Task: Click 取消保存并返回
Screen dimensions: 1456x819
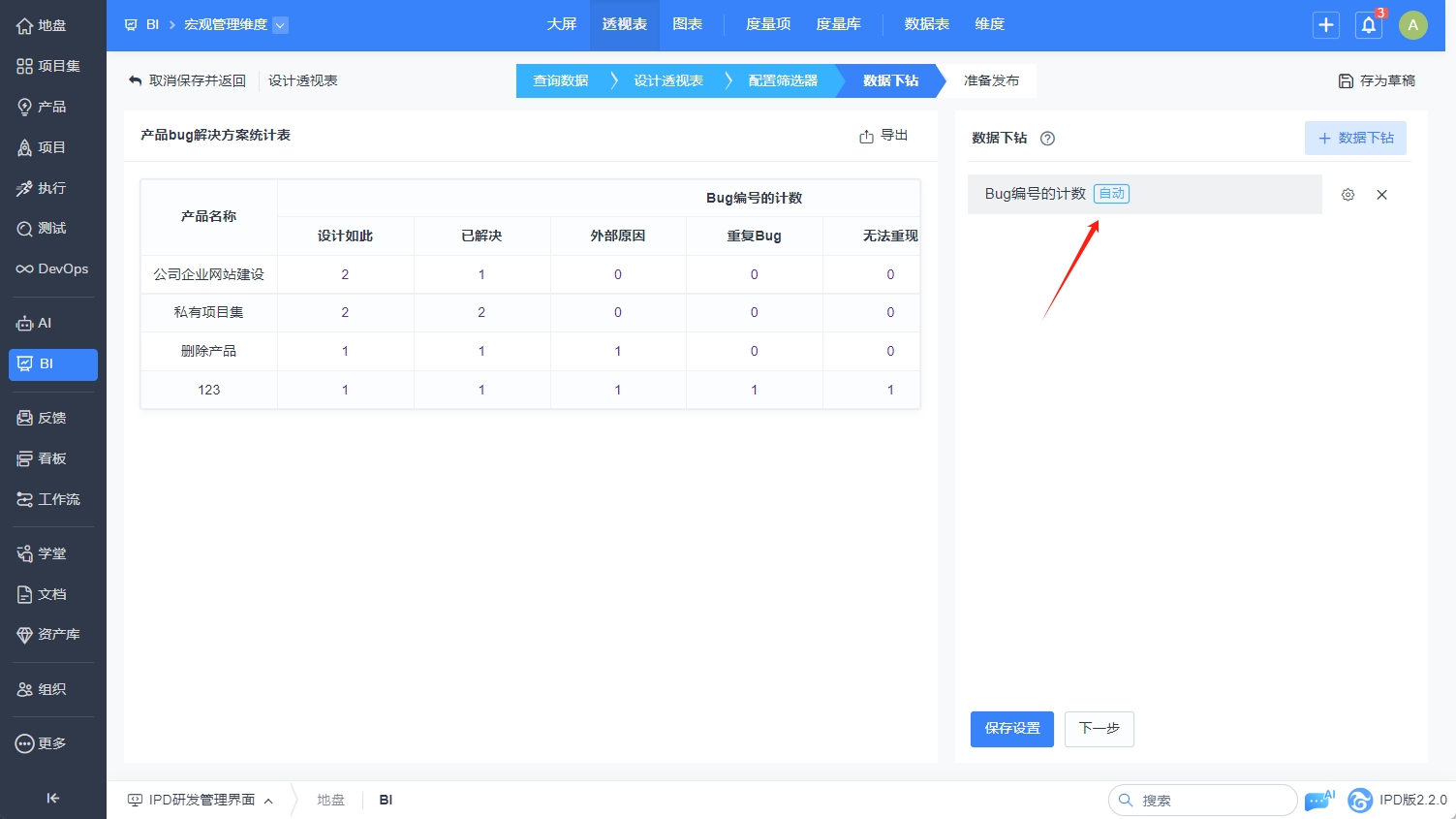Action: click(x=187, y=80)
